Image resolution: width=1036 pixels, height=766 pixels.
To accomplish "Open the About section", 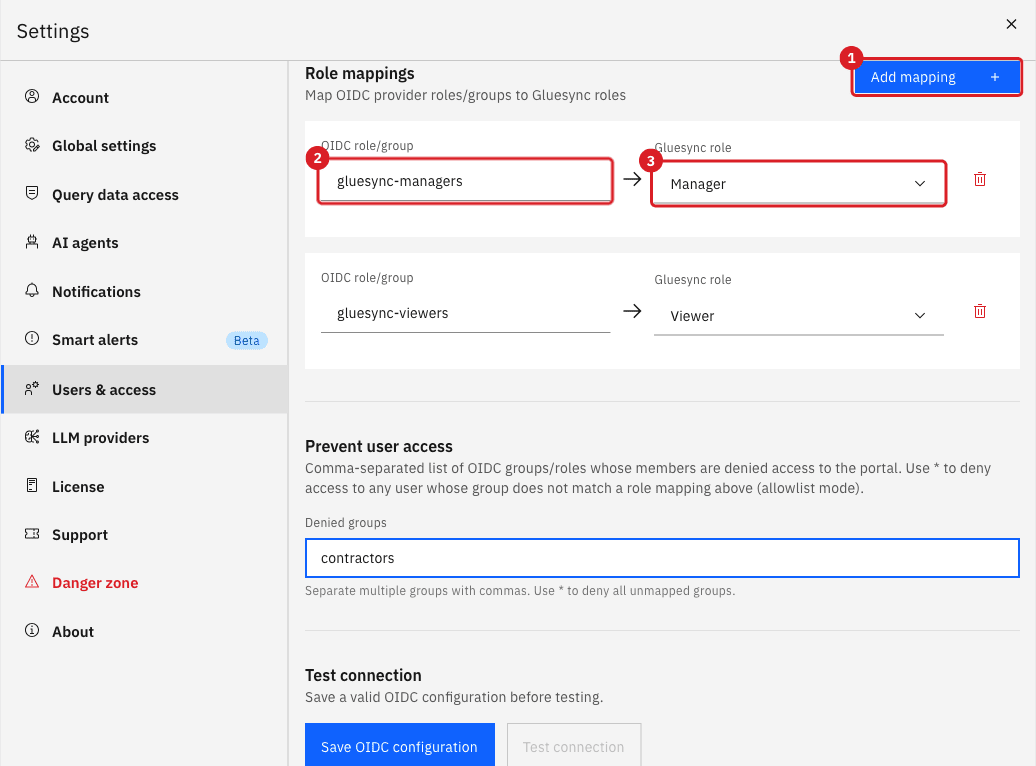I will 145,631.
